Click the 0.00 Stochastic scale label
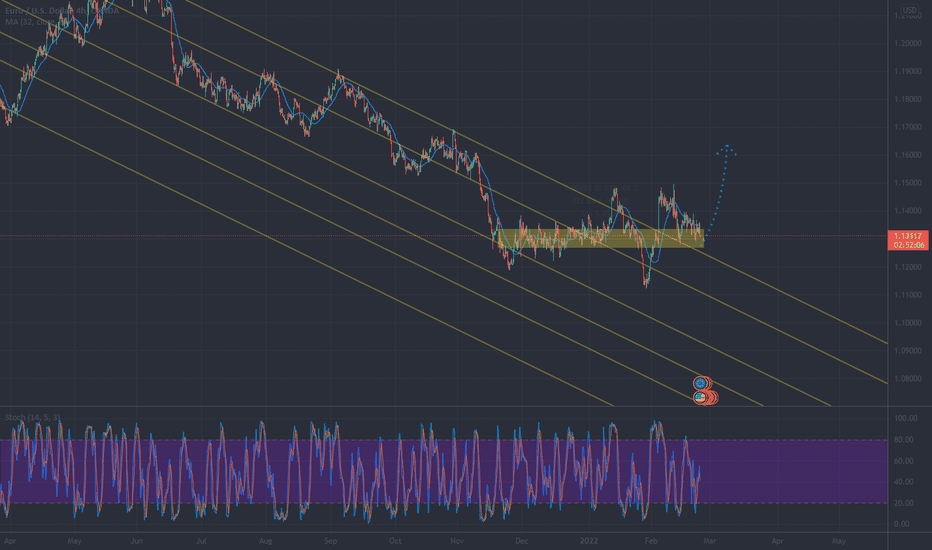The width and height of the screenshot is (932, 550). coord(902,524)
